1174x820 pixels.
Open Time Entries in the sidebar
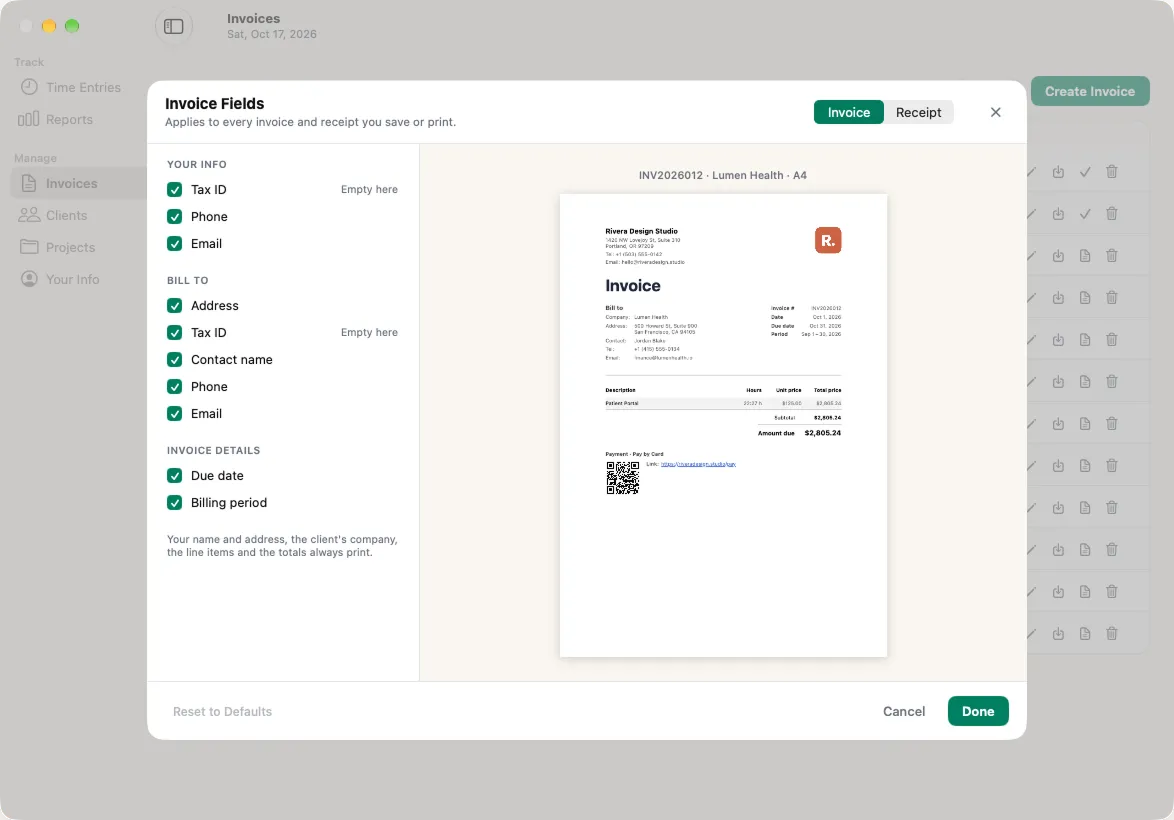pyautogui.click(x=72, y=87)
